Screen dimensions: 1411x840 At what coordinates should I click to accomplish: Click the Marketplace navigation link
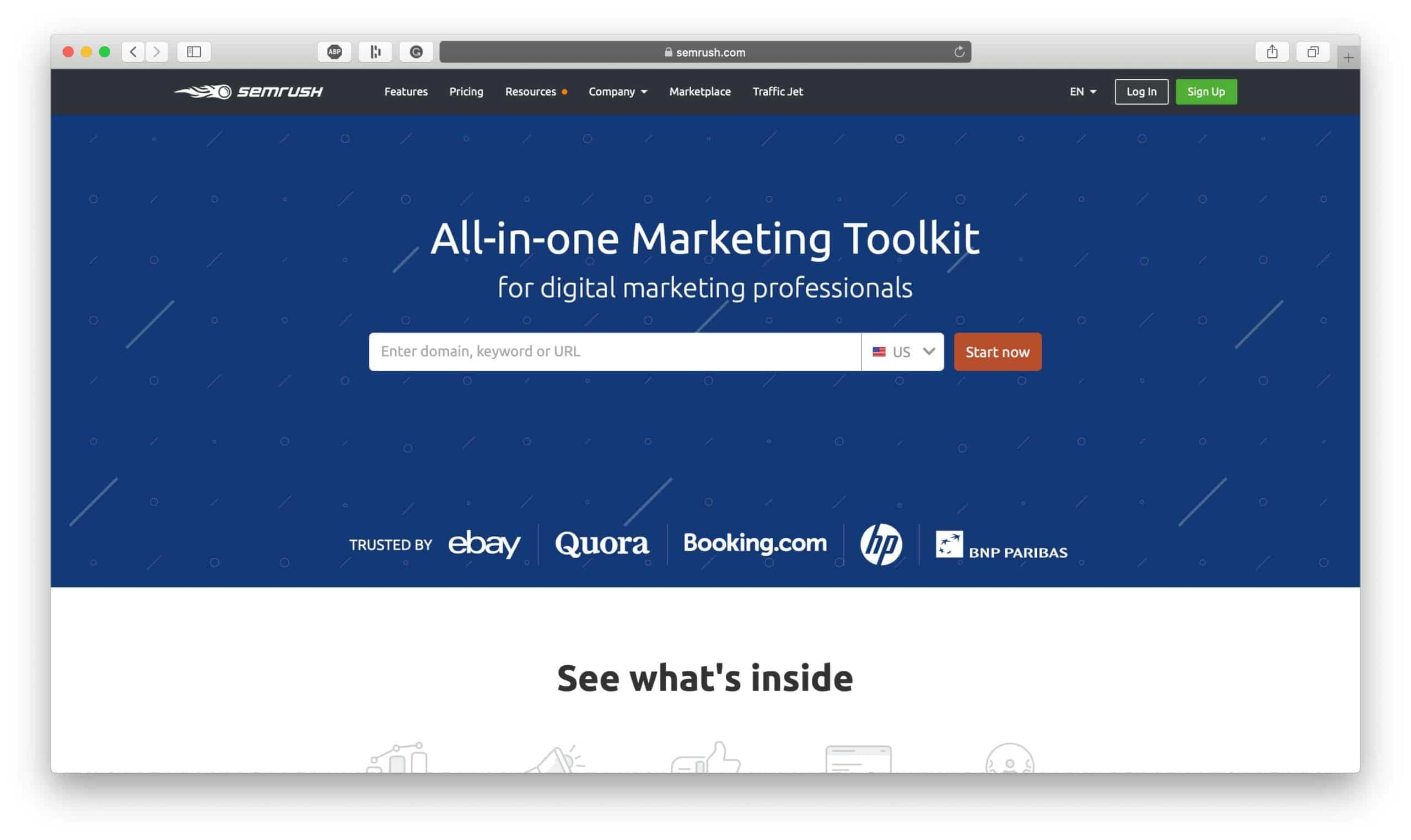pyautogui.click(x=700, y=91)
